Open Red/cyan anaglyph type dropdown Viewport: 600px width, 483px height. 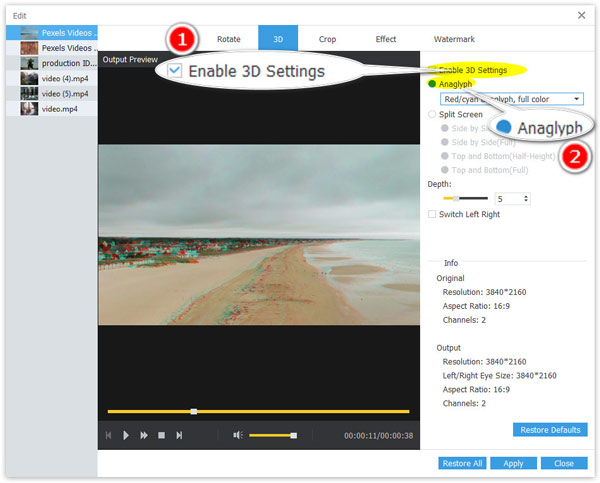512,99
